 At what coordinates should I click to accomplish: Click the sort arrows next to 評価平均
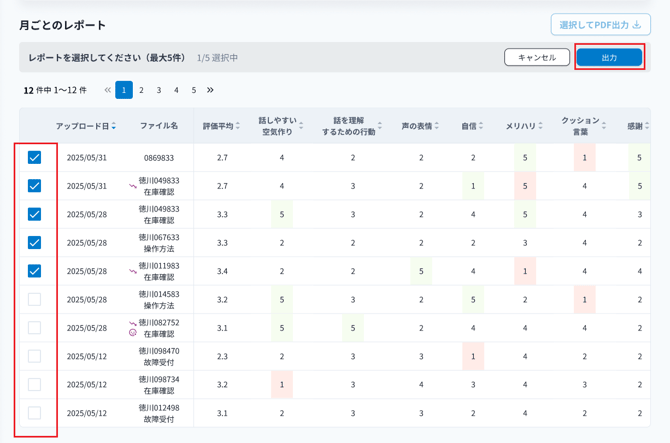pyautogui.click(x=238, y=126)
